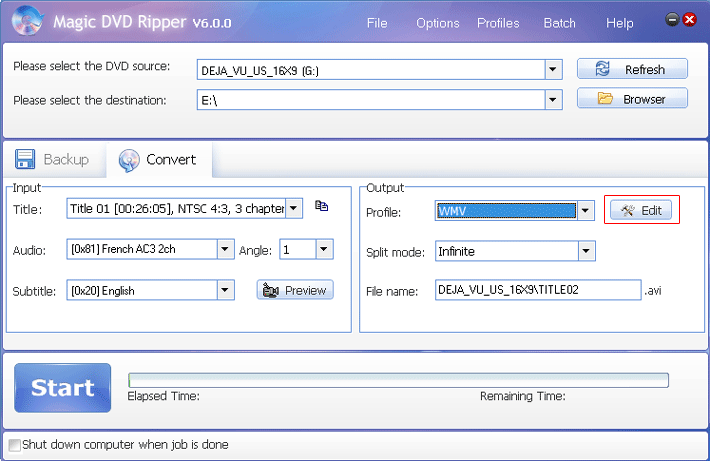Click Edit to modify the profile
710x462 pixels.
[x=641, y=210]
